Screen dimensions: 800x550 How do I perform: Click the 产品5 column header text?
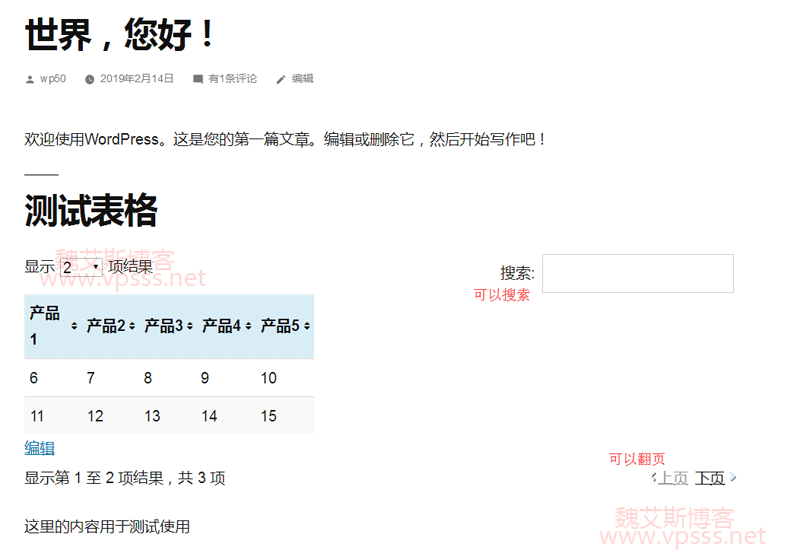coord(280,326)
